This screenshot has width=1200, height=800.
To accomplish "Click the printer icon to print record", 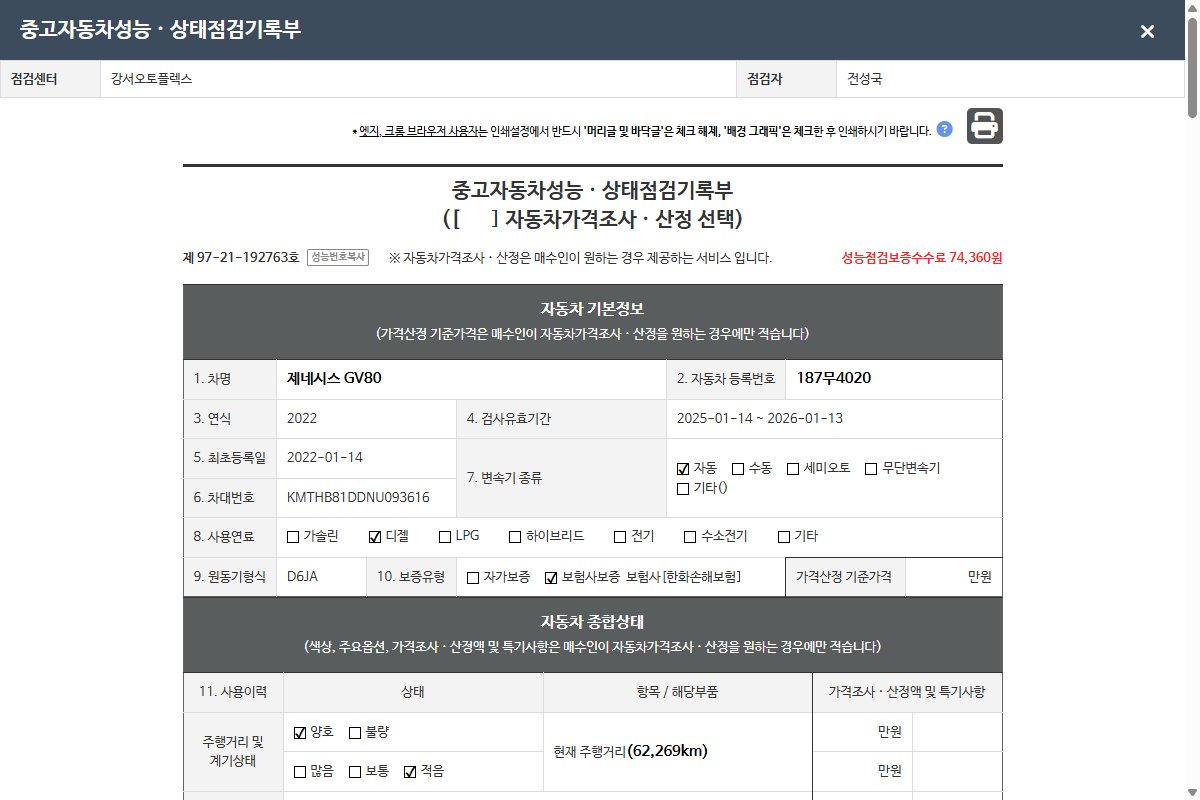I will [984, 126].
